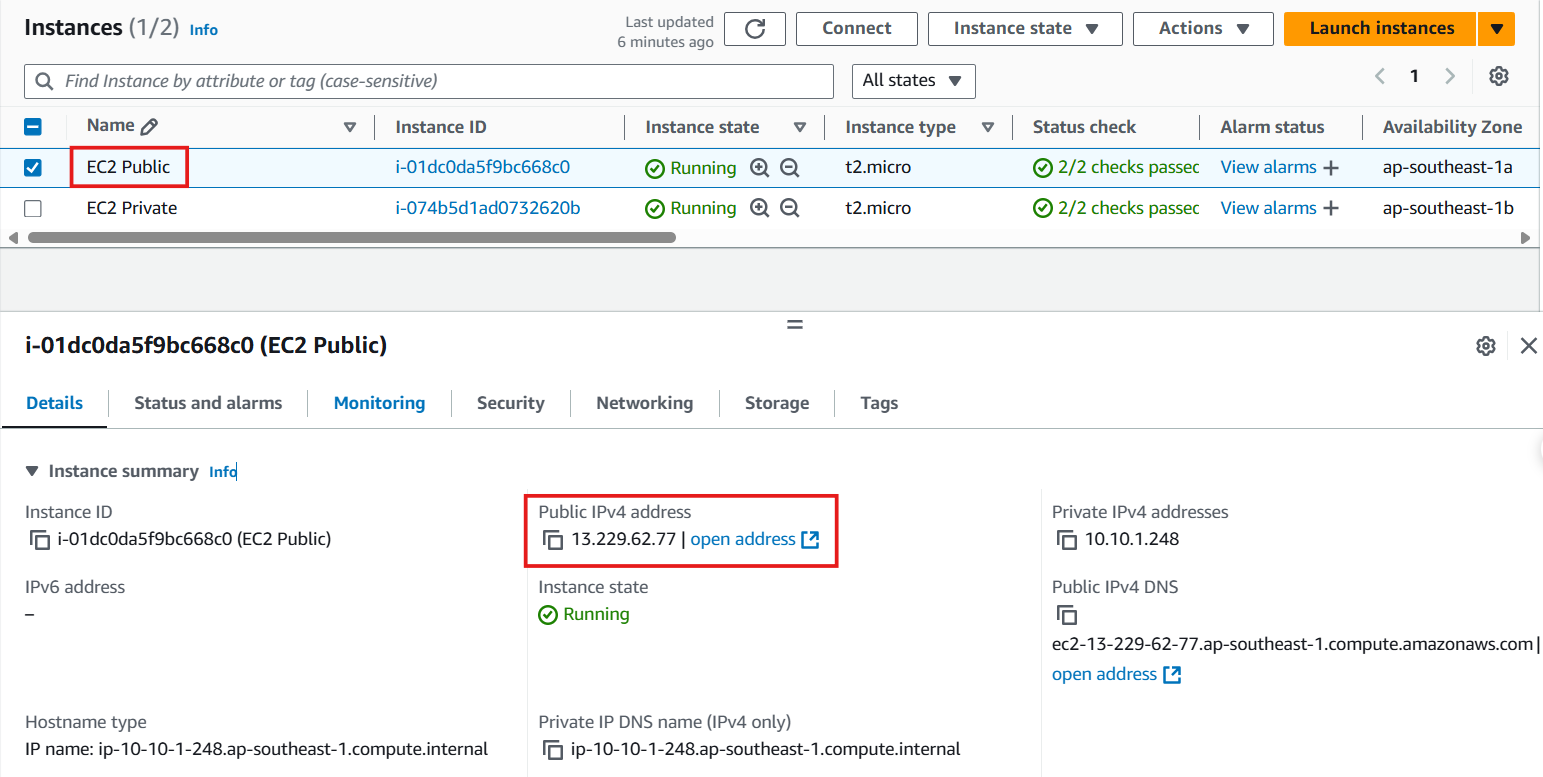This screenshot has width=1543, height=777.
Task: Click search magnifier icon in filter box
Action: click(x=44, y=81)
